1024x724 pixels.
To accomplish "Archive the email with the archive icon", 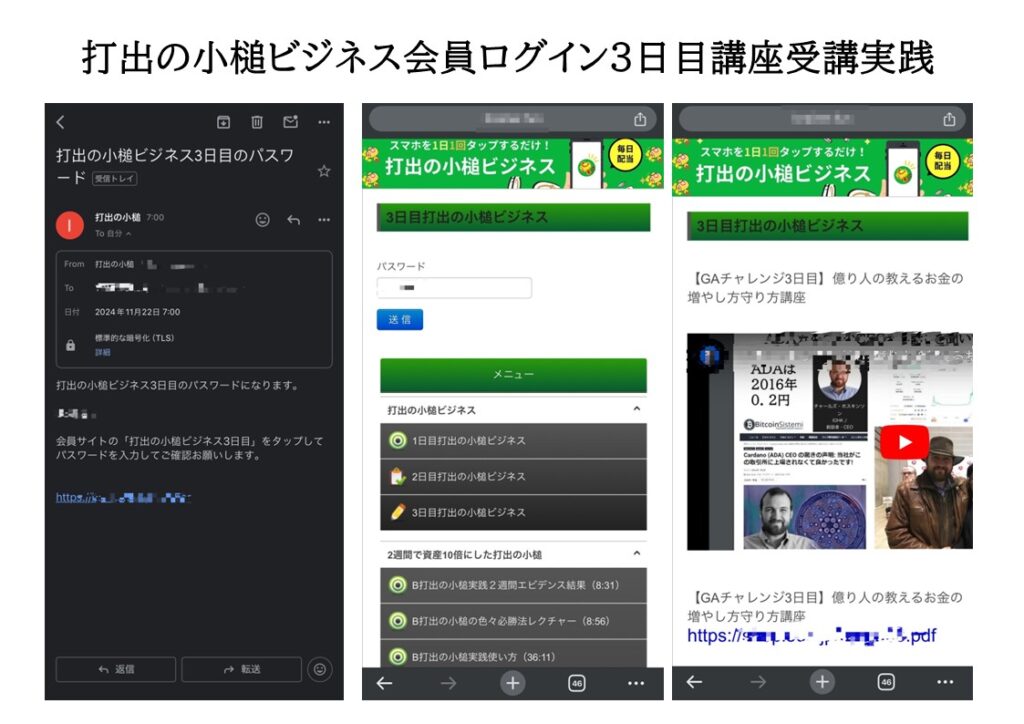I will click(223, 122).
